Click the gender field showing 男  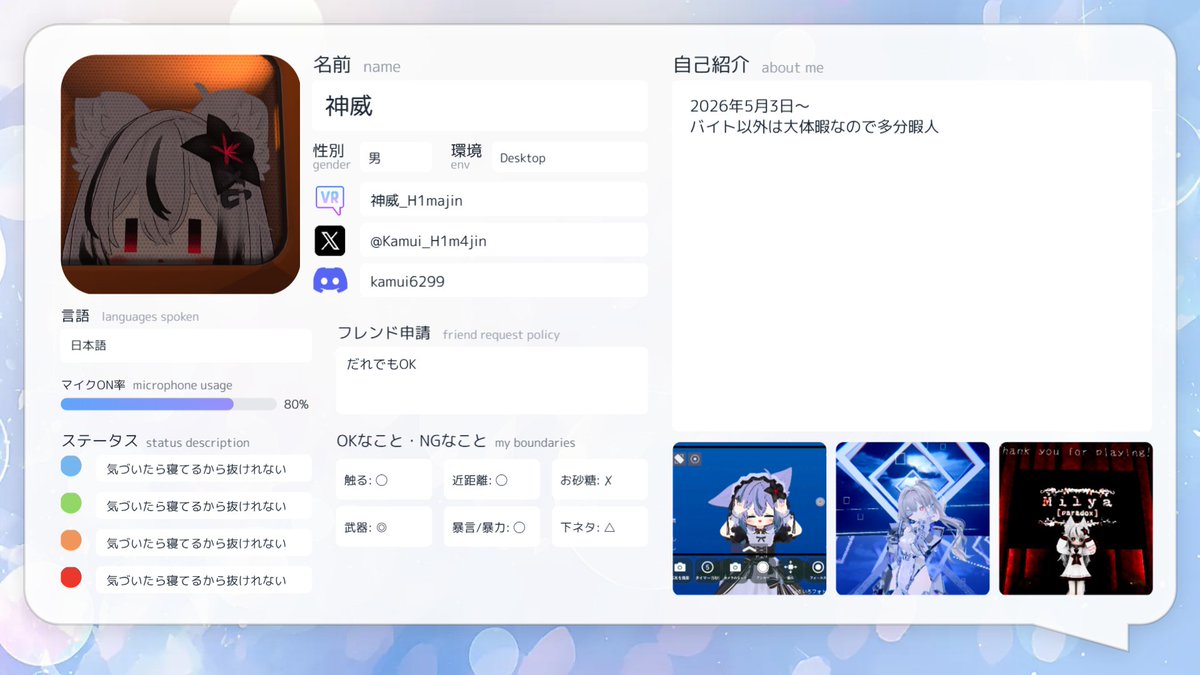coord(396,157)
